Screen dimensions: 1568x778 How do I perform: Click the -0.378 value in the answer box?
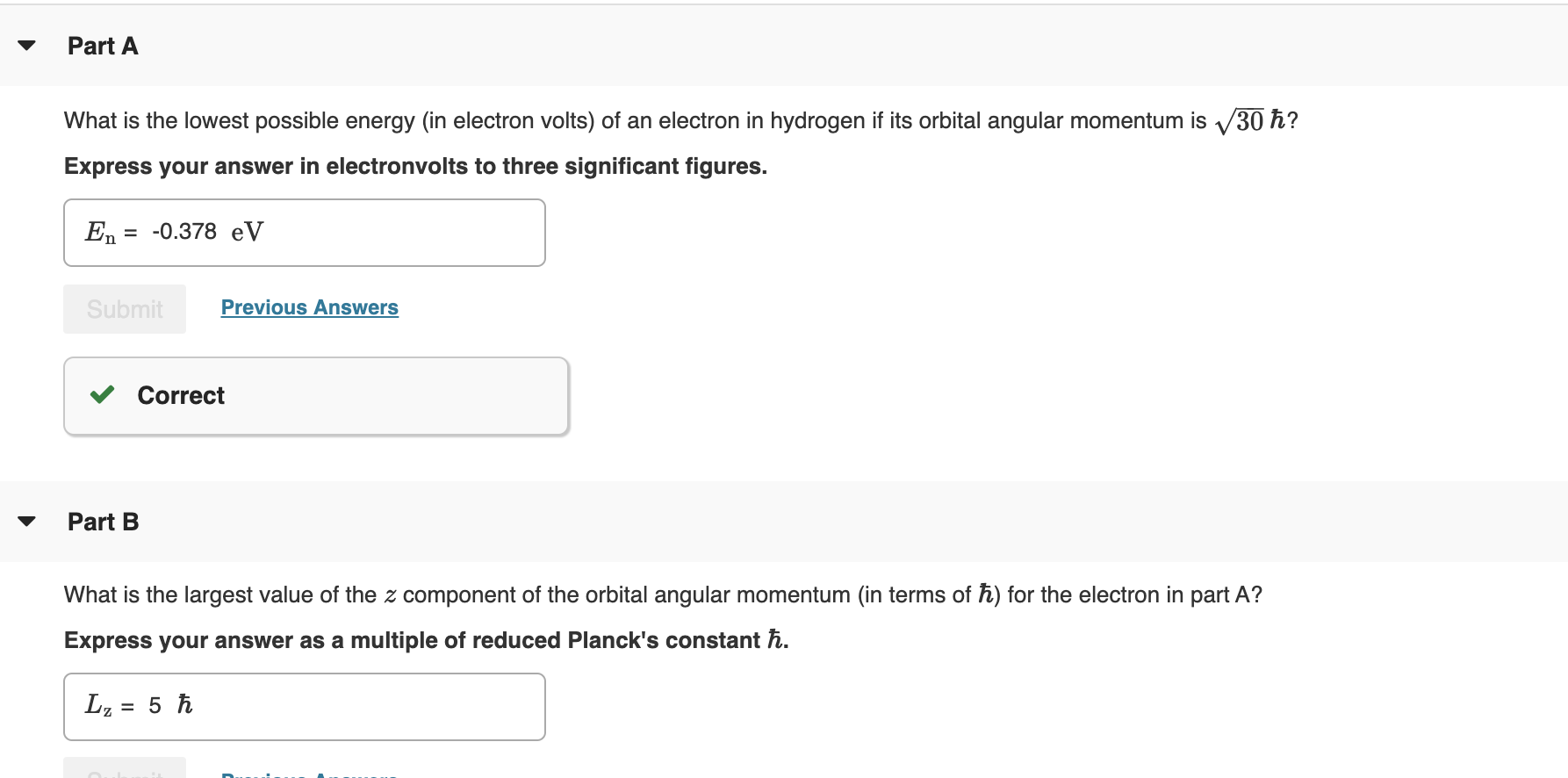[184, 231]
